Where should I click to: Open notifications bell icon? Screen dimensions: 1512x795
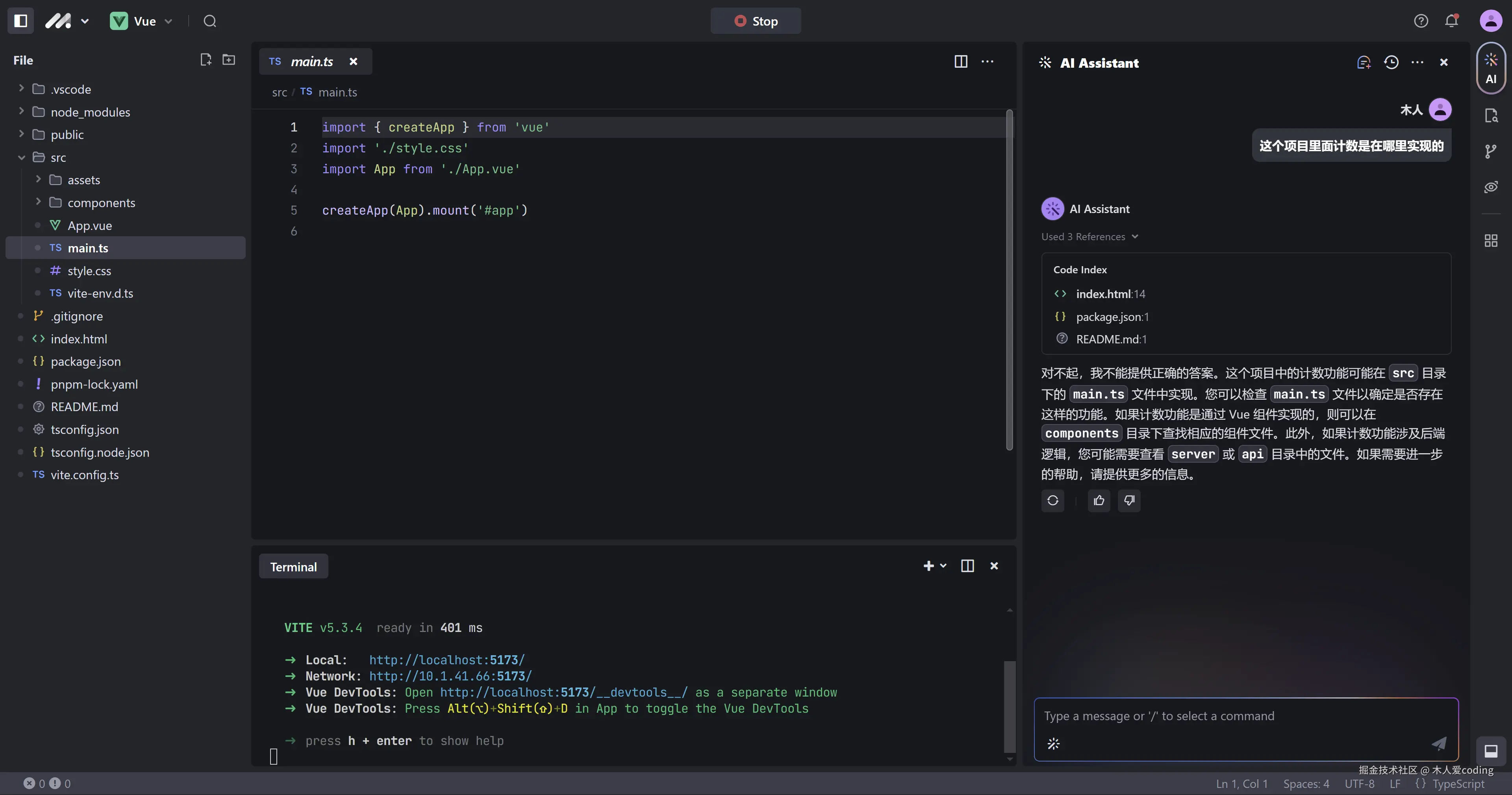click(1451, 20)
